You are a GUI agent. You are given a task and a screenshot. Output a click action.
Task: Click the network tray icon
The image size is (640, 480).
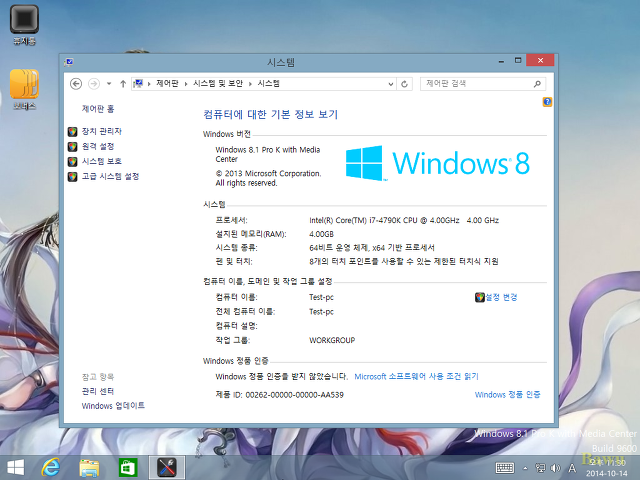pyautogui.click(x=541, y=468)
